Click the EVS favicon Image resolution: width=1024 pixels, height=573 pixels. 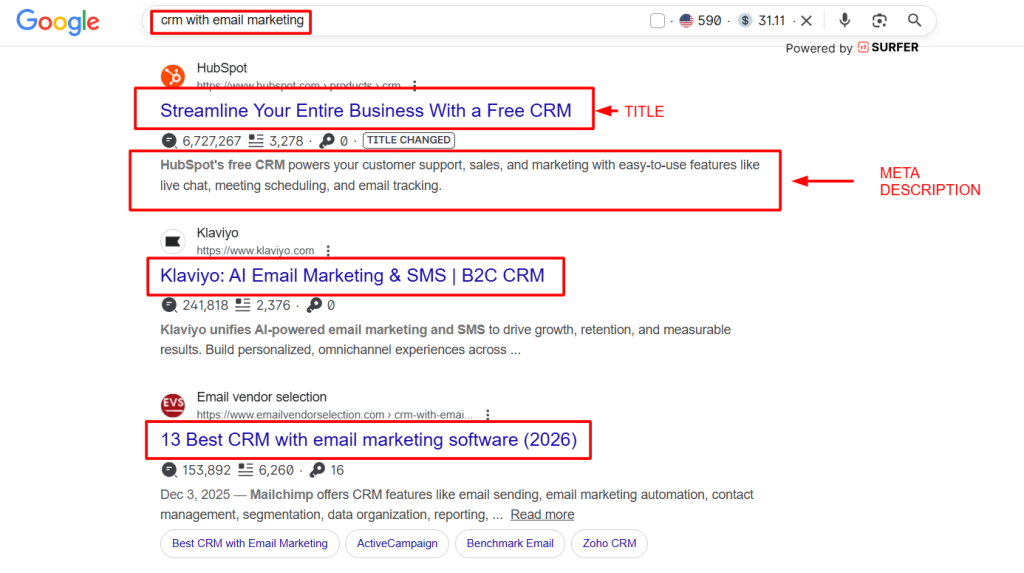pyautogui.click(x=173, y=406)
